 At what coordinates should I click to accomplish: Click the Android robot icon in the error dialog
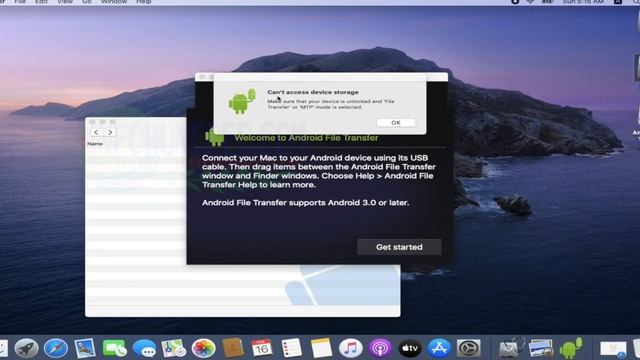pos(242,101)
